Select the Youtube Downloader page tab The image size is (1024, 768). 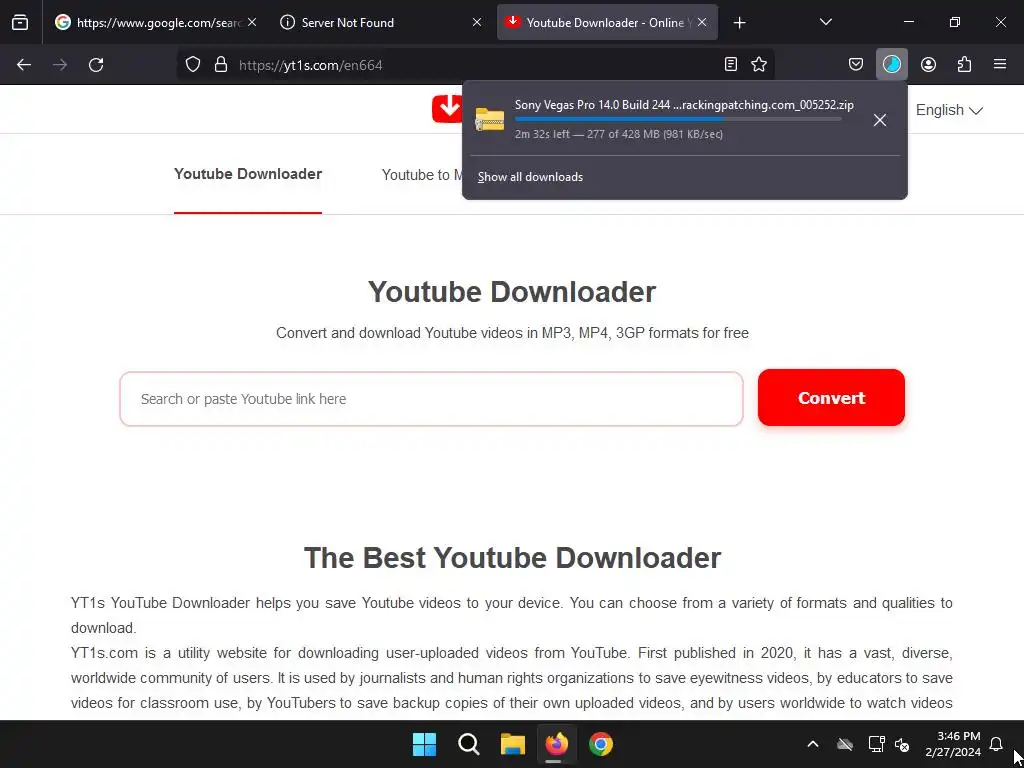[248, 174]
